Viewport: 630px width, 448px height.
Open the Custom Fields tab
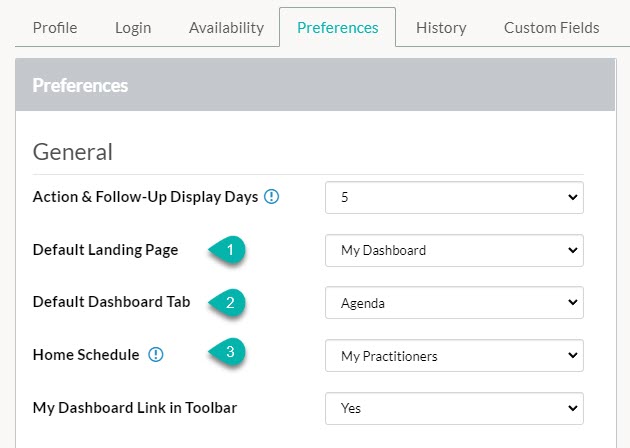pyautogui.click(x=552, y=28)
